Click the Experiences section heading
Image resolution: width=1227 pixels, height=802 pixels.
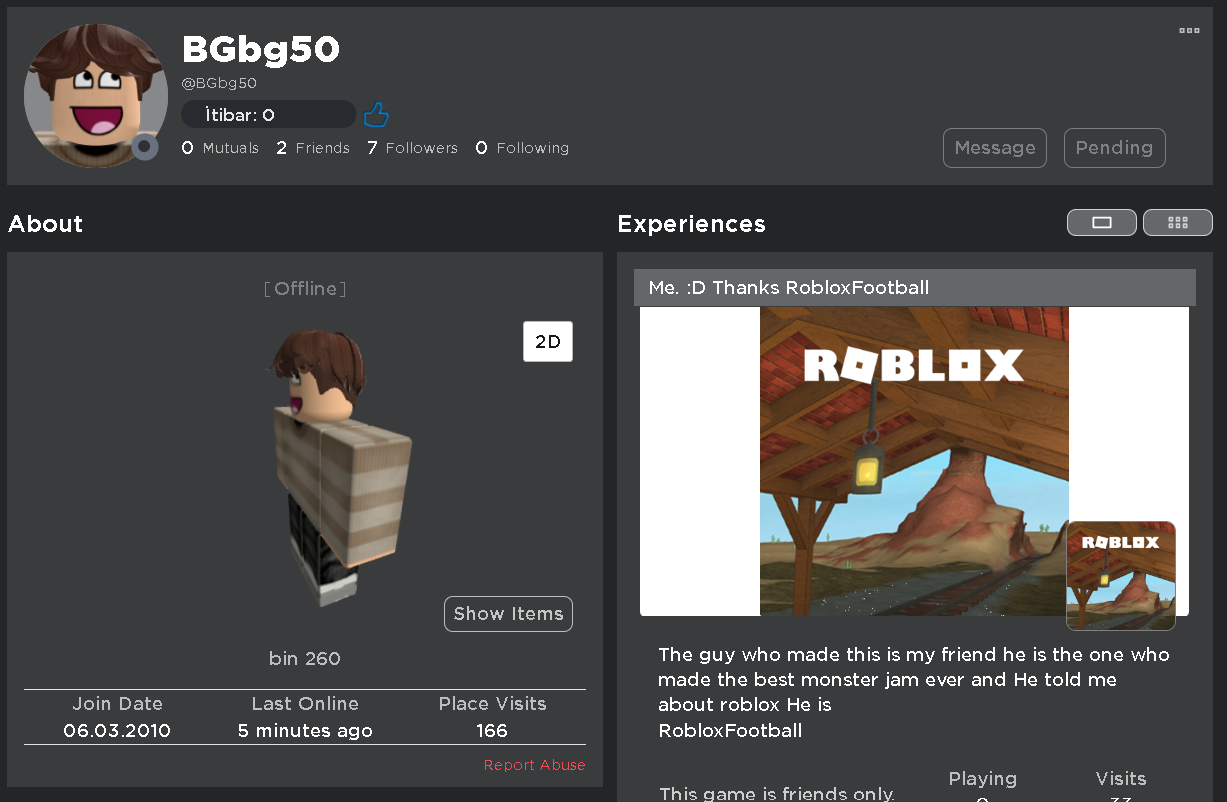click(692, 224)
